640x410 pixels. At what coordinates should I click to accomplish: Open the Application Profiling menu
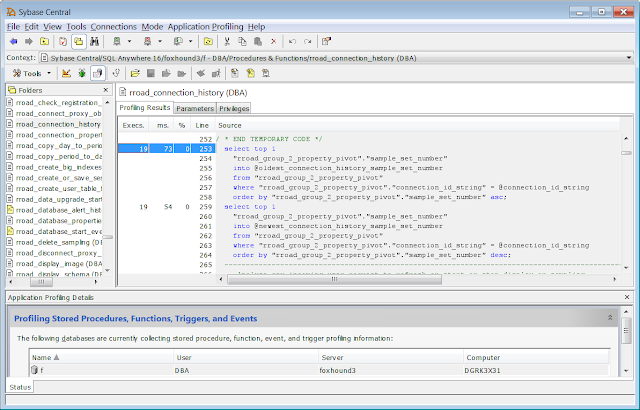205,27
